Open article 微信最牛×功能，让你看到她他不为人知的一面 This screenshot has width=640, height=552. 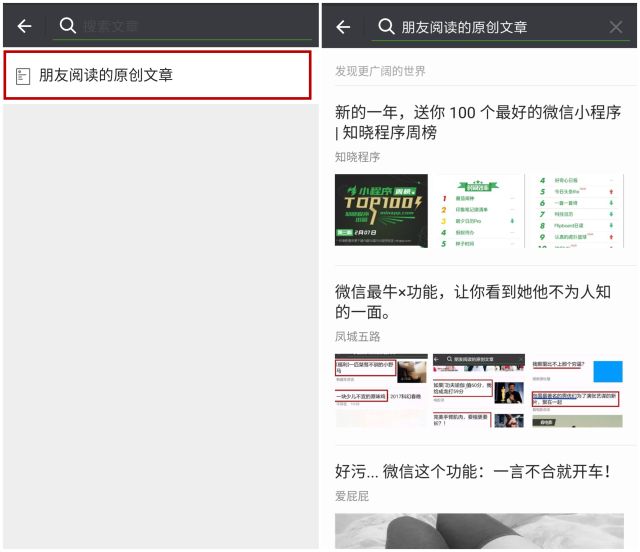473,302
